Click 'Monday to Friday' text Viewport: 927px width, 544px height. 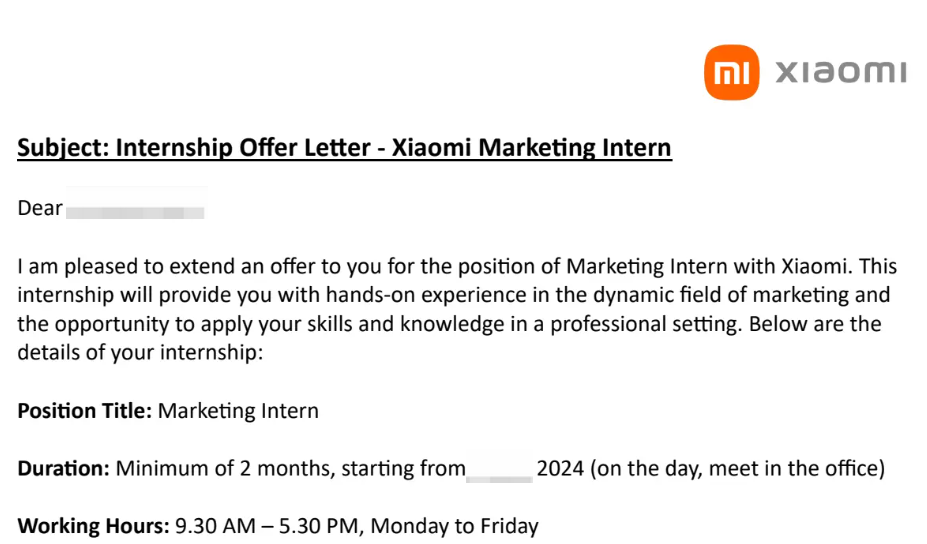pyautogui.click(x=455, y=526)
